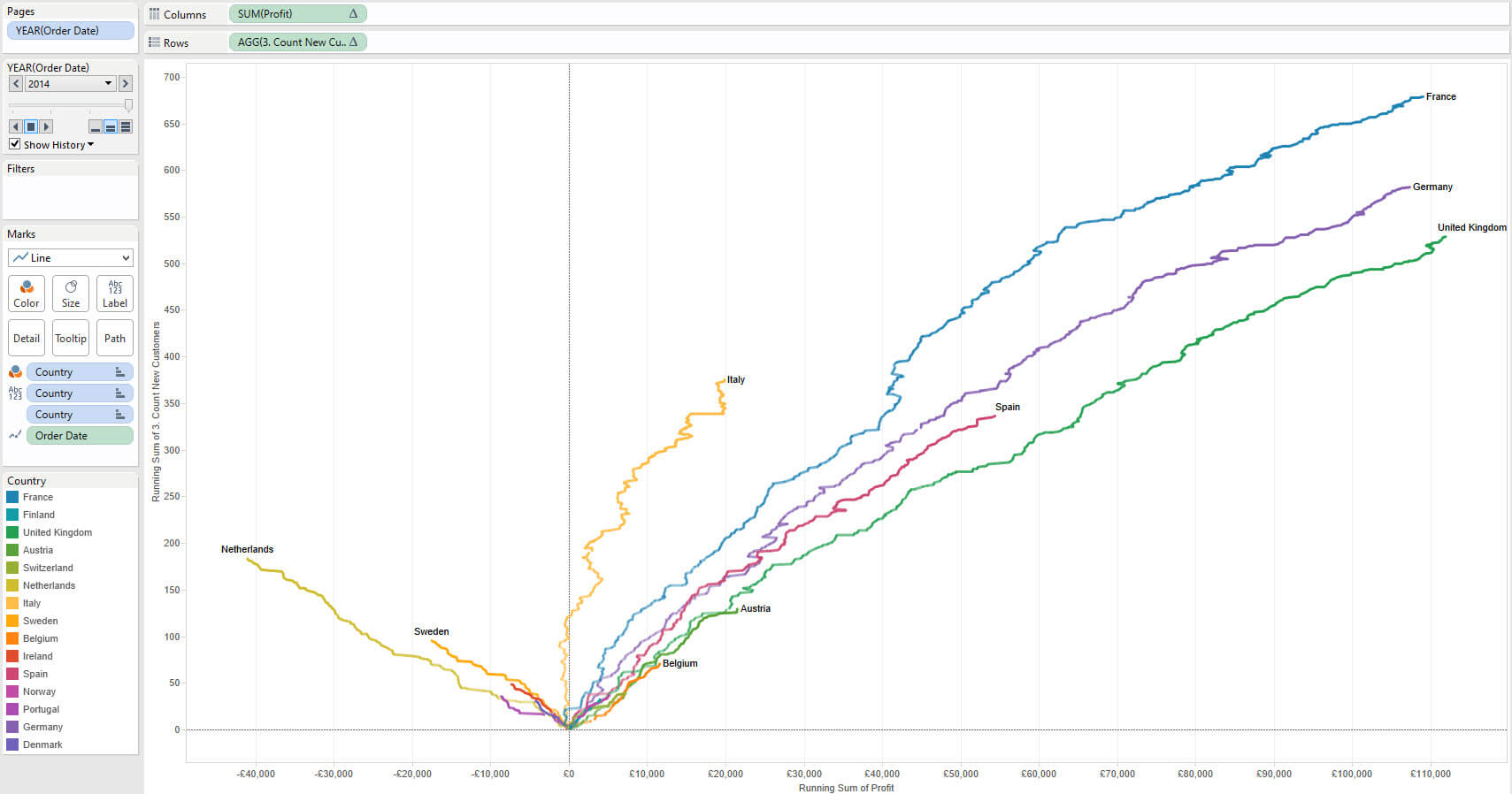Select the AGG(3. Count New Cu.. pill on Rows
This screenshot has height=794, width=1512.
[x=297, y=42]
